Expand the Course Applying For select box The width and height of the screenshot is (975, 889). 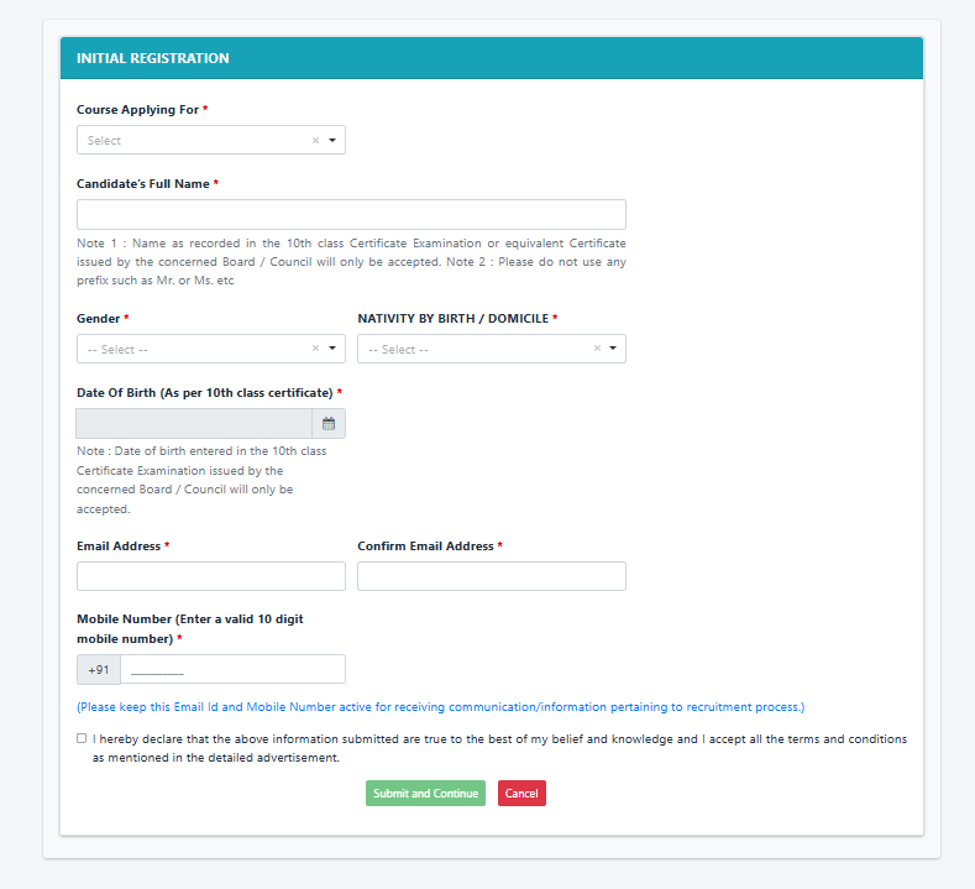pos(211,140)
